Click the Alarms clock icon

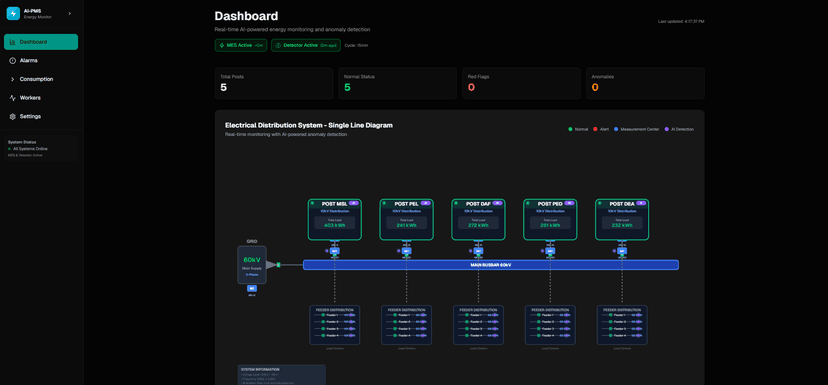coord(13,61)
